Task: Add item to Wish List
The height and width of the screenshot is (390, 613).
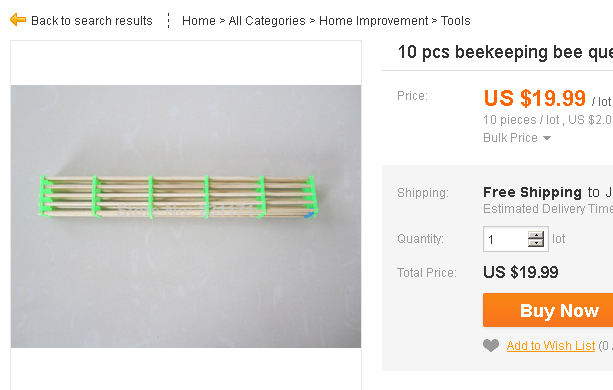Action: 551,345
